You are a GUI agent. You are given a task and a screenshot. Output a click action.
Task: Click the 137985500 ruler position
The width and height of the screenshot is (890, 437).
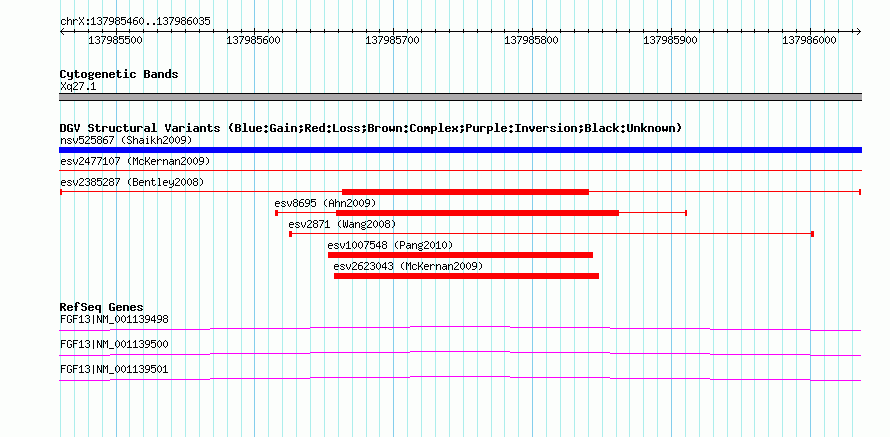116,40
